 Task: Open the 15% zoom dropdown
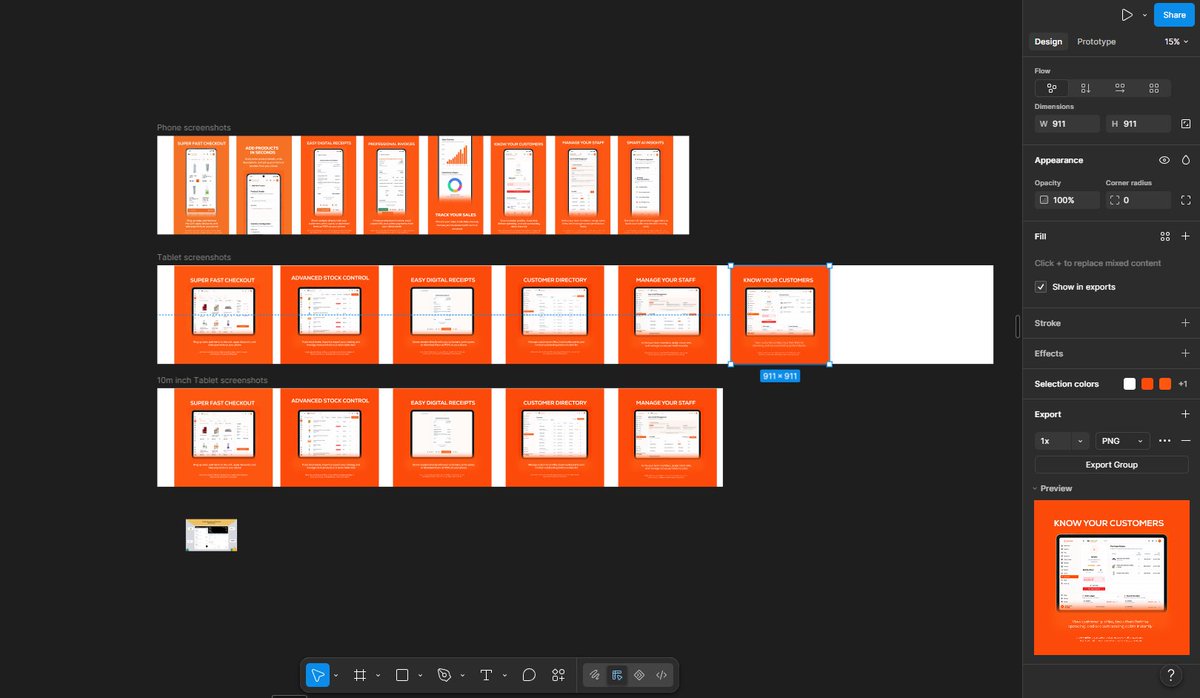1177,42
